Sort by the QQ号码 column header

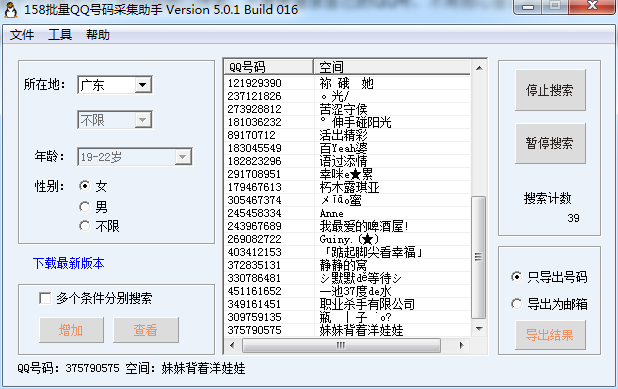[x=269, y=67]
